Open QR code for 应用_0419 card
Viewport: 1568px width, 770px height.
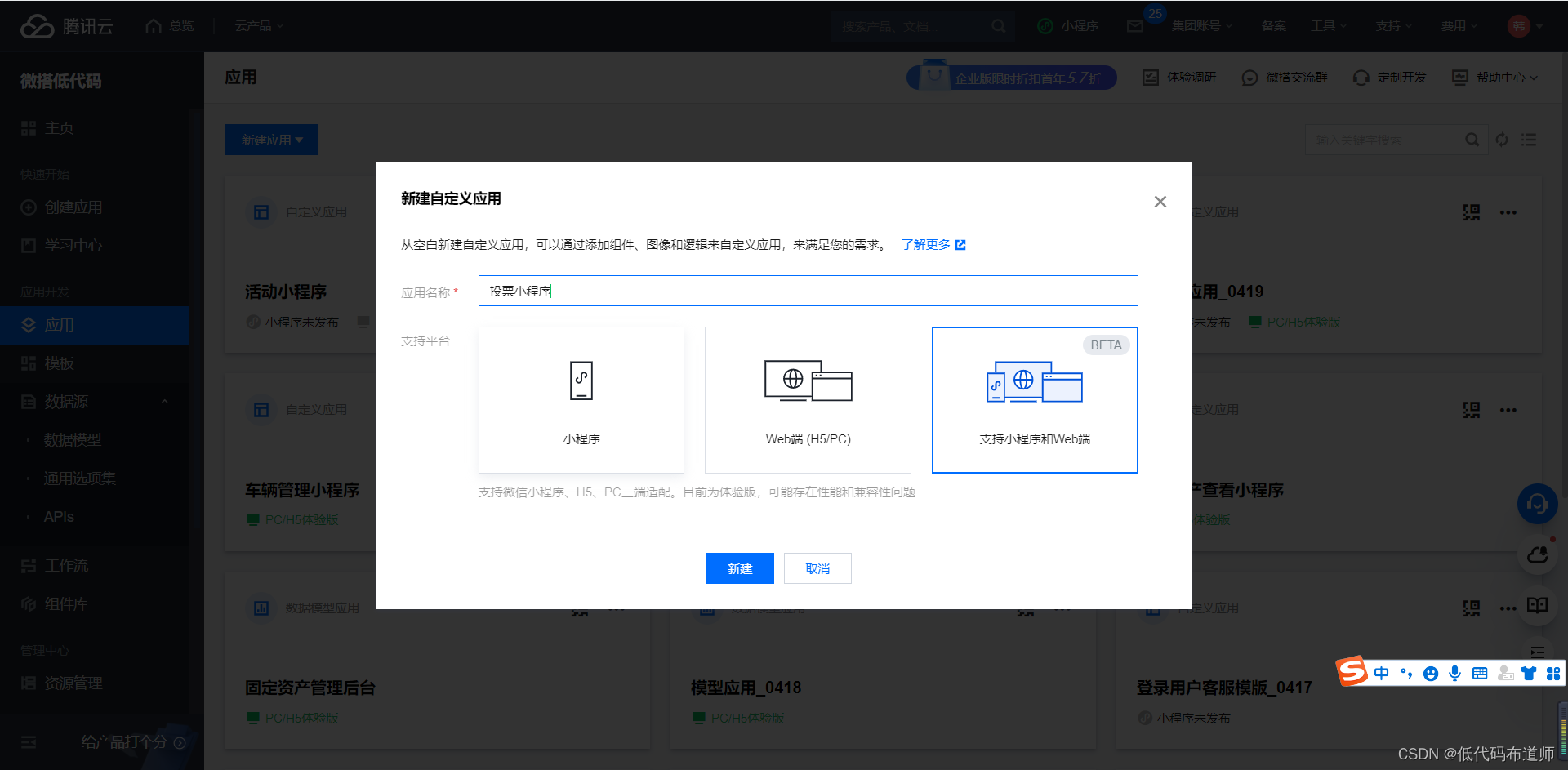pyautogui.click(x=1471, y=212)
